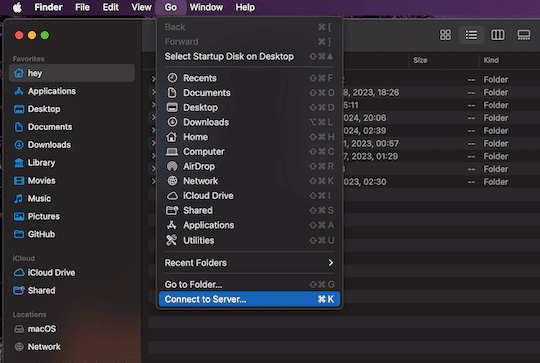Open the Help menu
The image size is (540, 363).
tap(245, 7)
